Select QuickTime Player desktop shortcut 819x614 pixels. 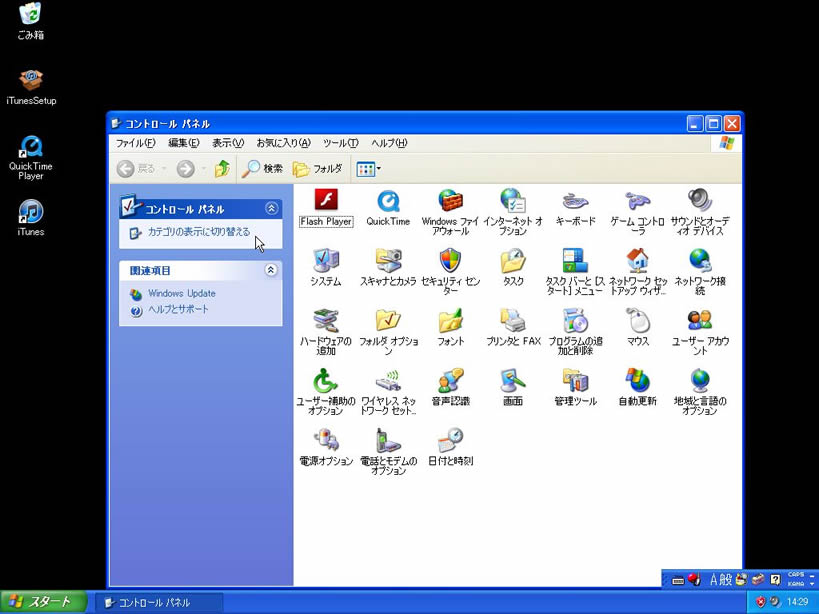[x=30, y=158]
